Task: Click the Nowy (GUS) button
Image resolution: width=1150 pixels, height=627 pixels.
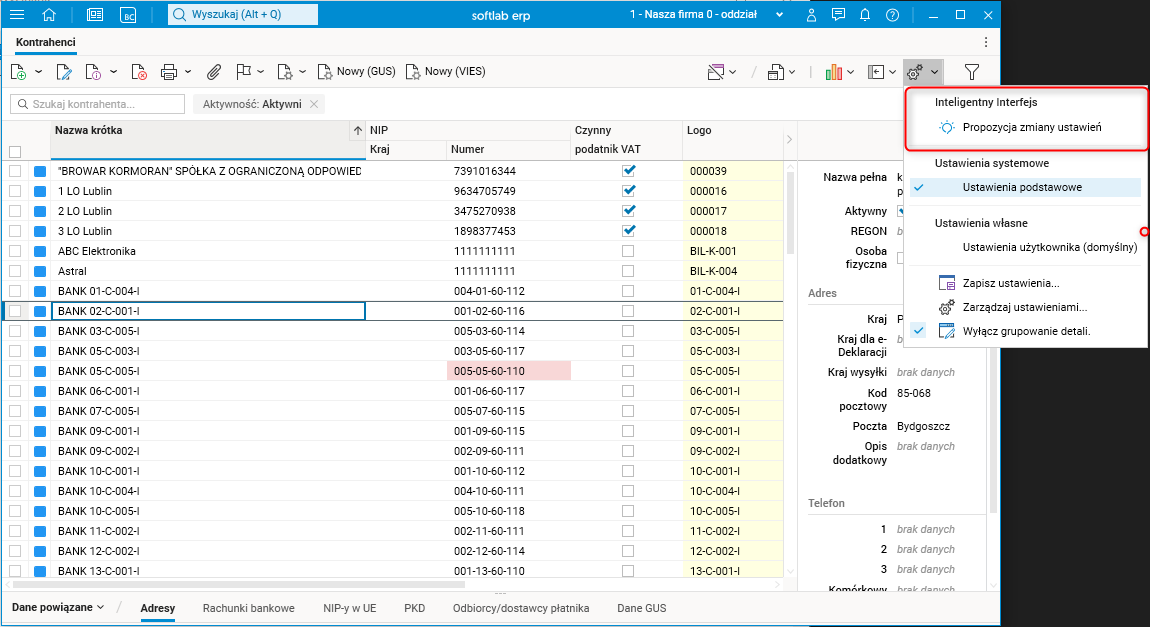Action: (x=357, y=72)
